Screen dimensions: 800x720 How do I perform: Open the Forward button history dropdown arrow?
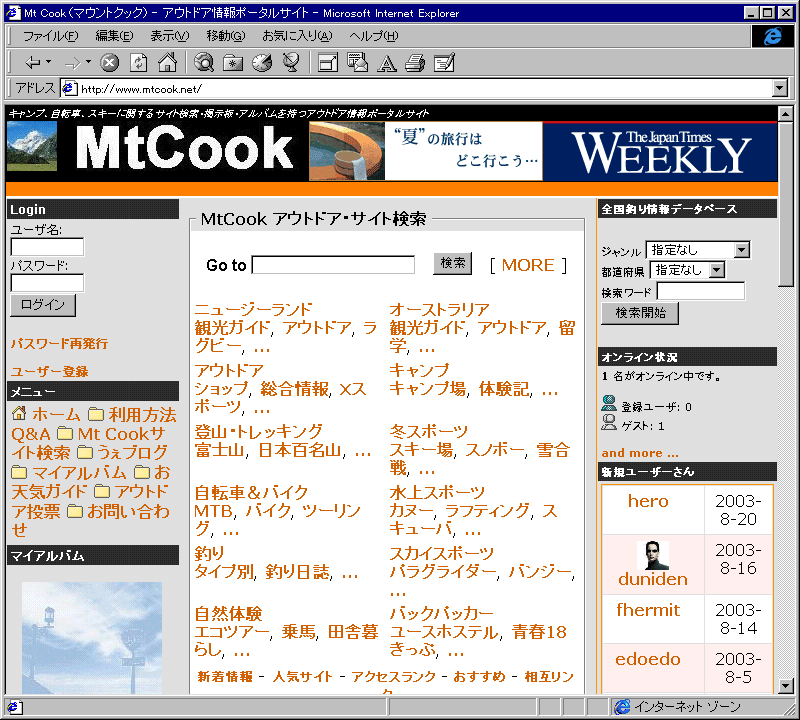point(88,62)
